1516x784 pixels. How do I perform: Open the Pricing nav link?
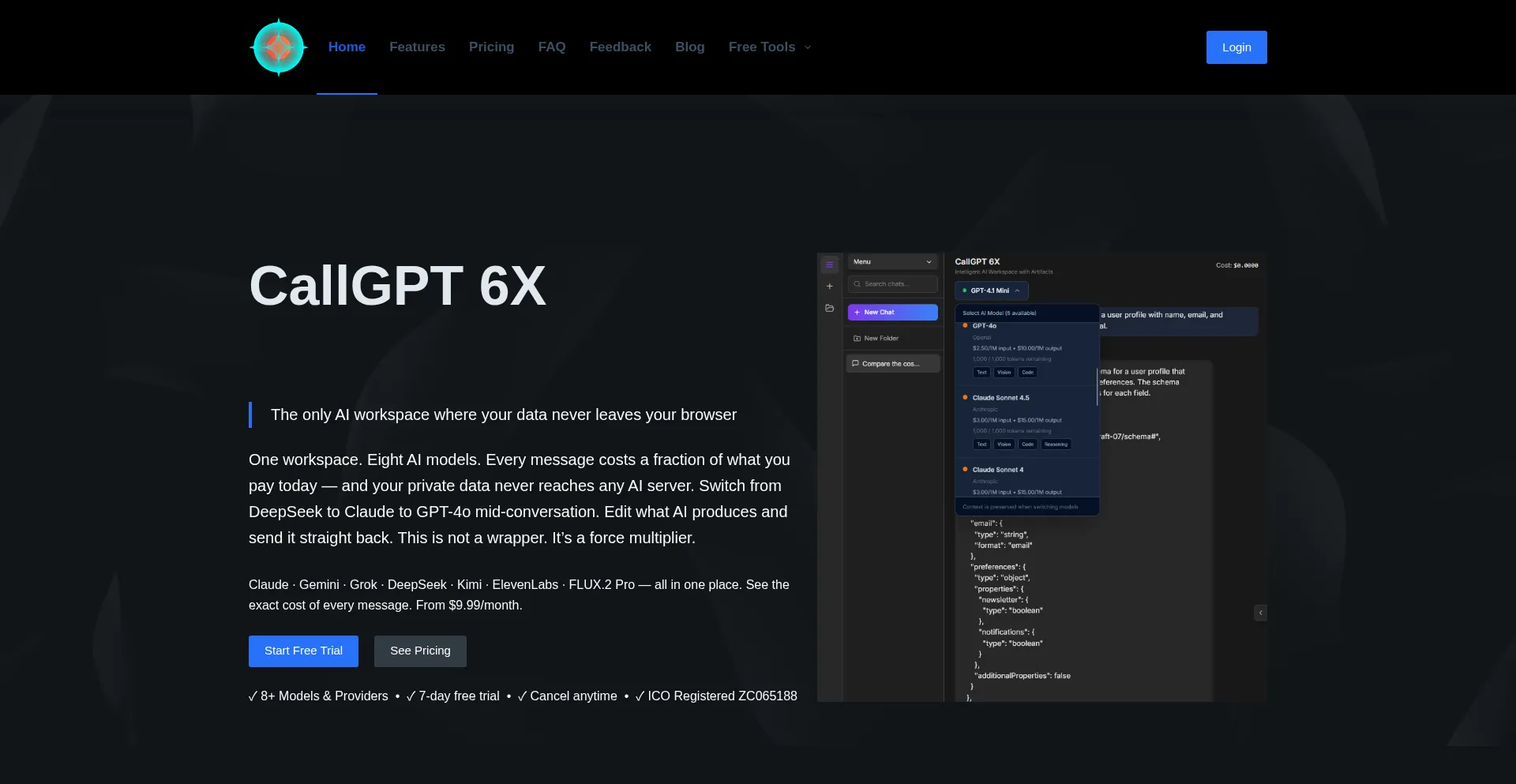pyautogui.click(x=491, y=47)
